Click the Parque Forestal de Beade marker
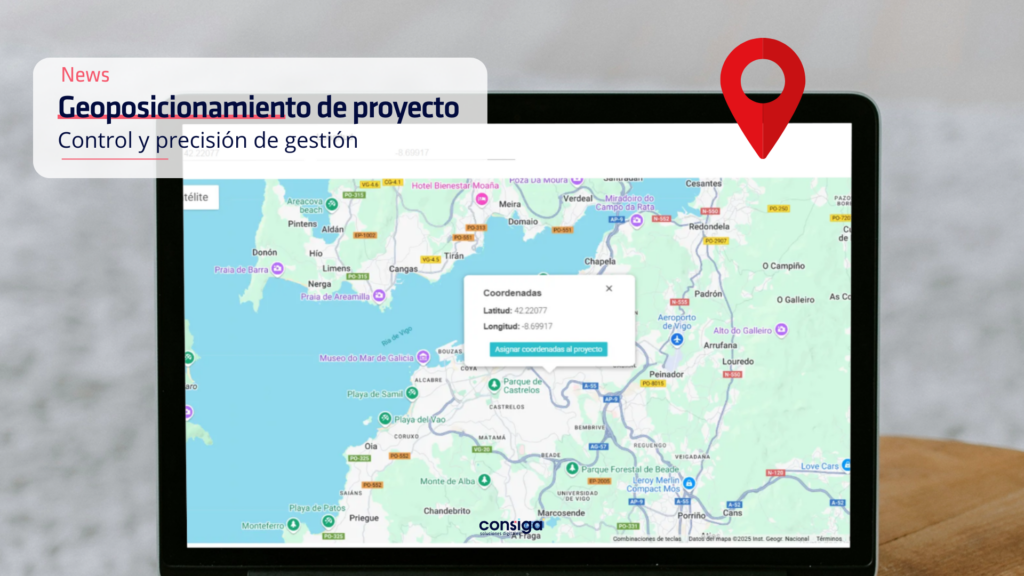Screen dimensions: 1024x576 (x=571, y=468)
